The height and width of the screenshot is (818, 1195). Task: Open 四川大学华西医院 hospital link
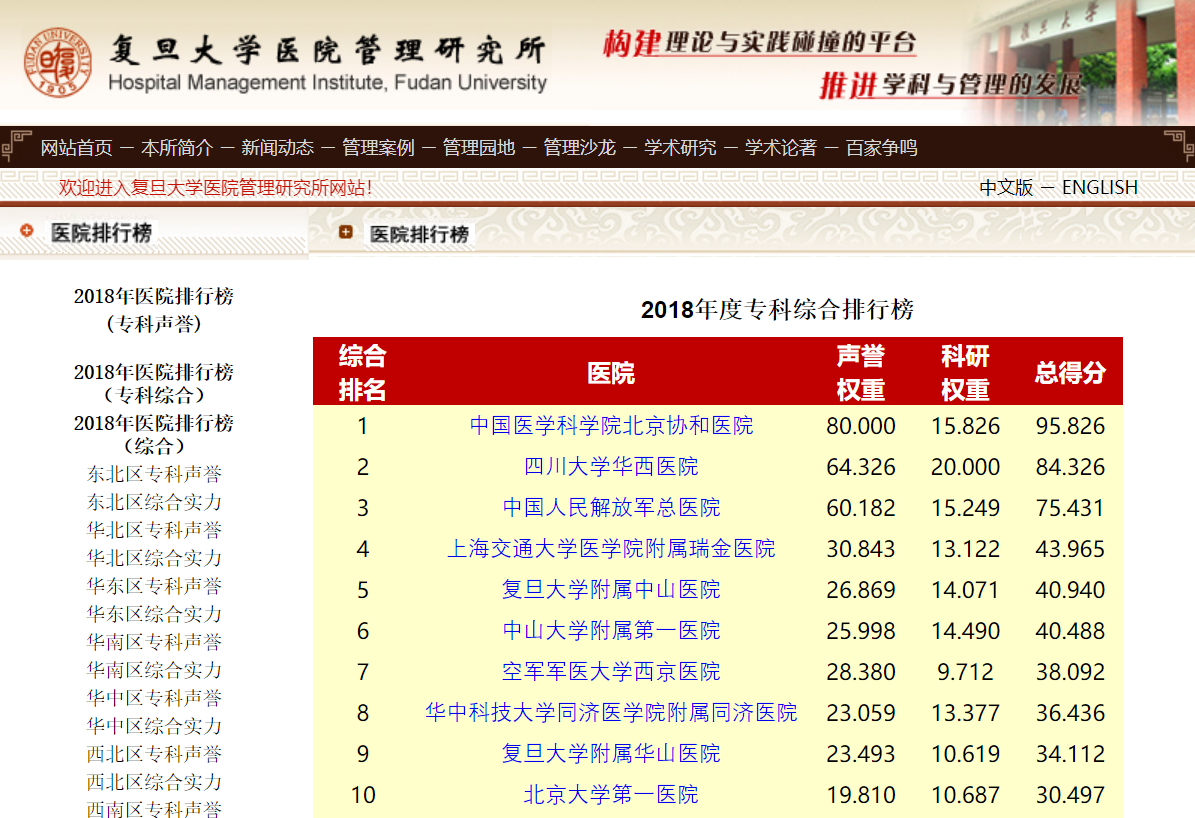pos(610,467)
